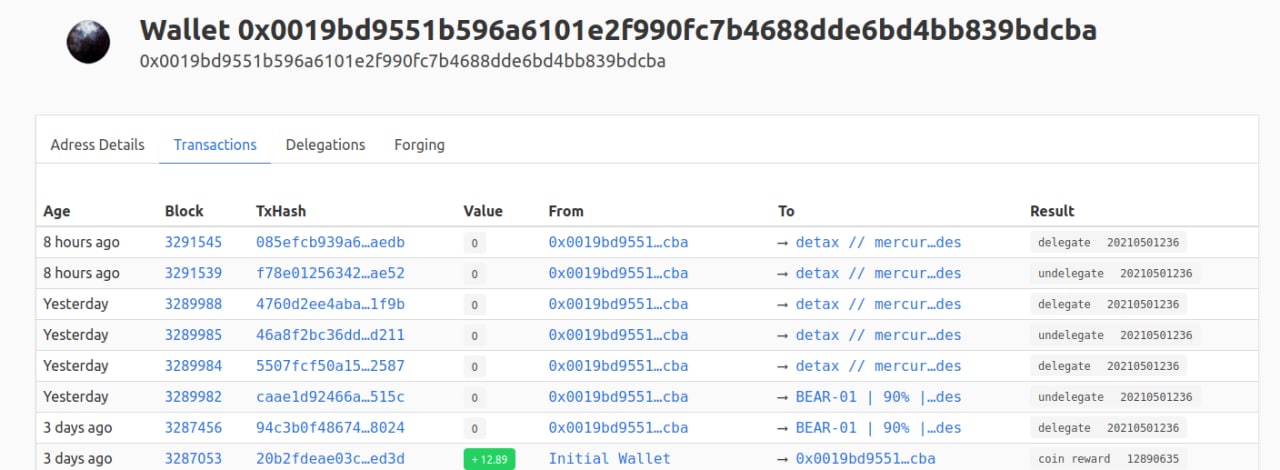Open block 3289985
The height and width of the screenshot is (470, 1280).
click(x=193, y=335)
